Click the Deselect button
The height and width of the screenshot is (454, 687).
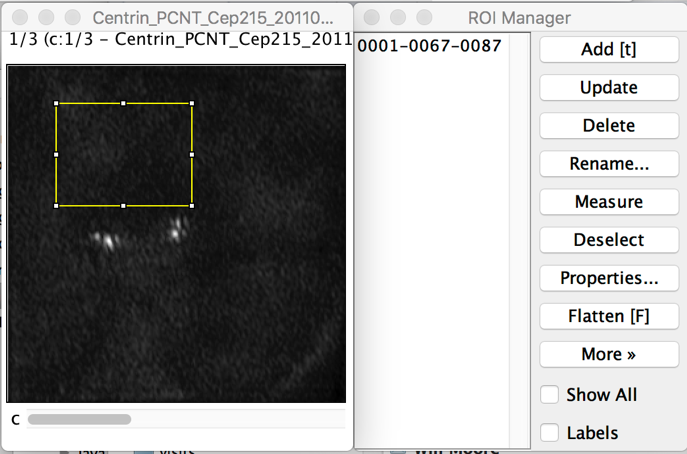pos(609,240)
